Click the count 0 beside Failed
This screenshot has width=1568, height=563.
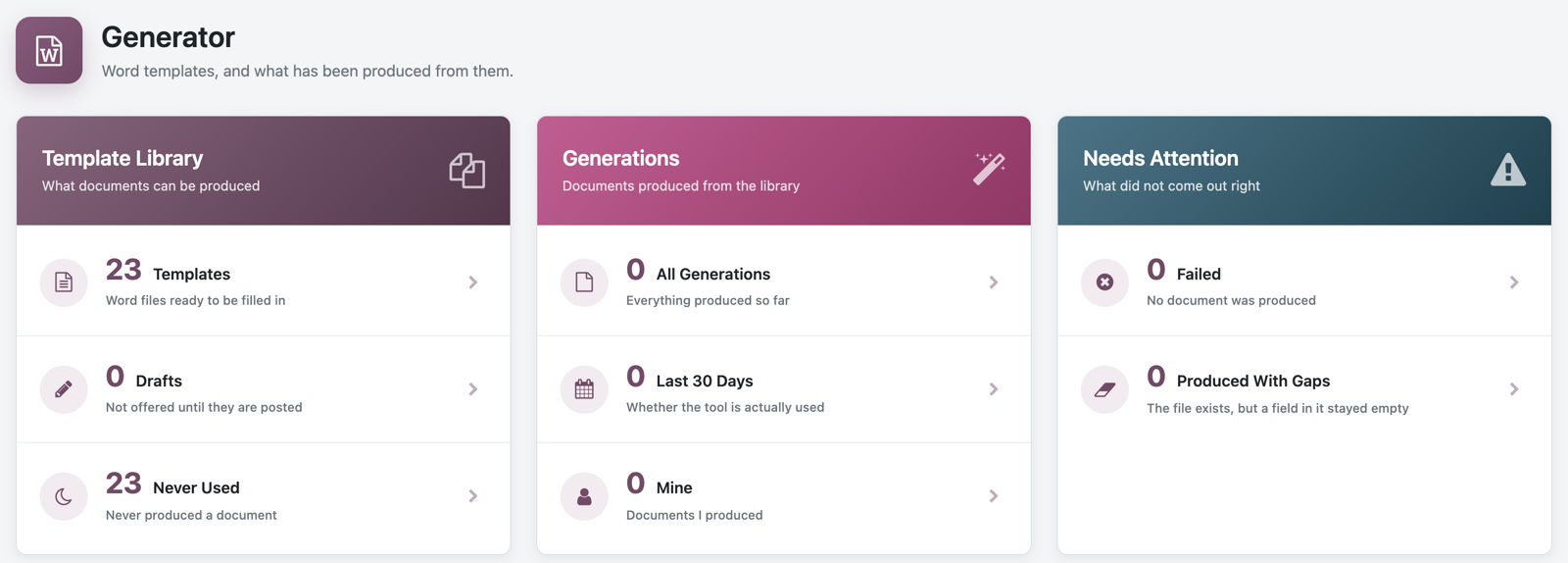click(1155, 270)
